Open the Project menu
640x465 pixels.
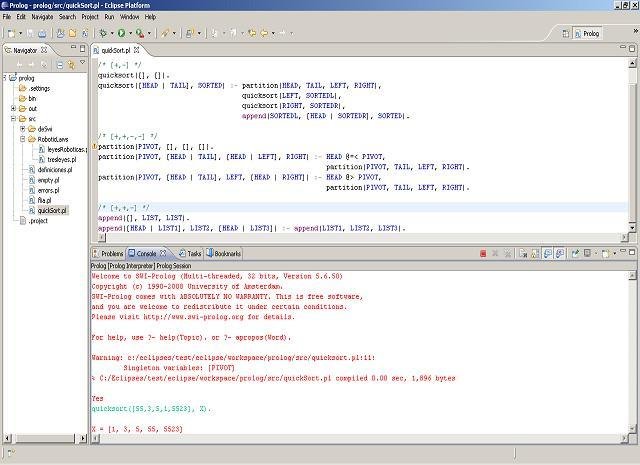[90, 17]
